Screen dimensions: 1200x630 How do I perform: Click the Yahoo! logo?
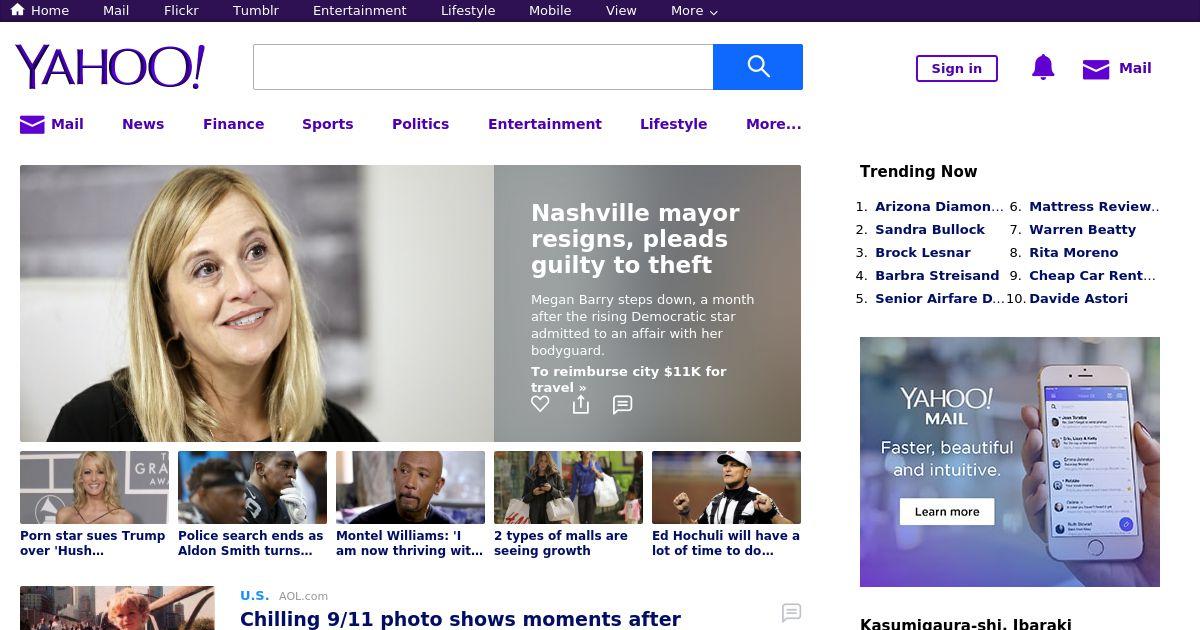110,67
